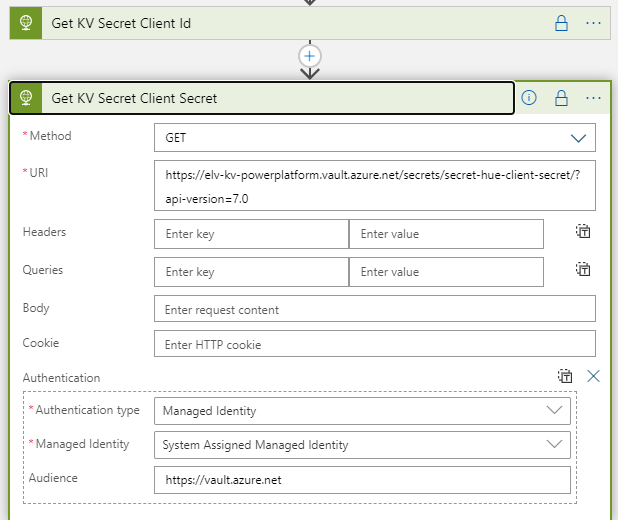Click the plus button to insert a new step

(310, 56)
